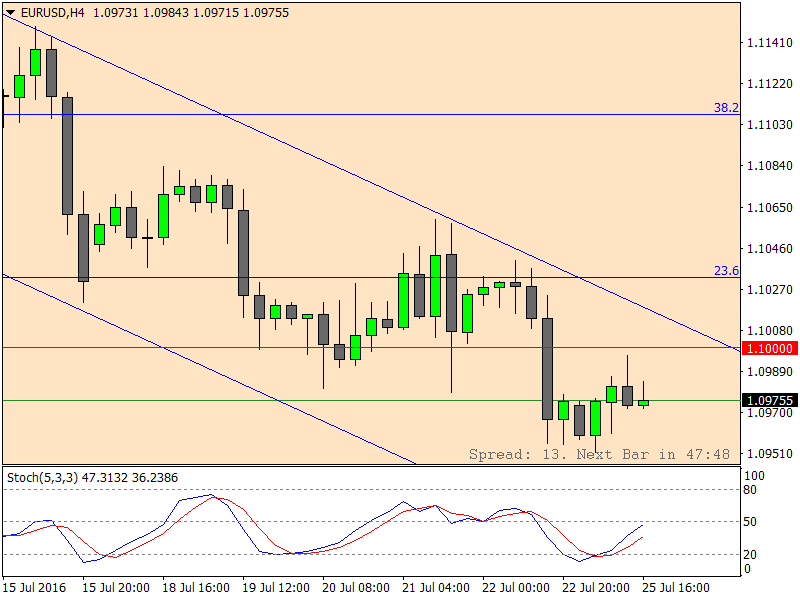Click the stochastic scale value 20
This screenshot has width=800, height=600.
(751, 555)
